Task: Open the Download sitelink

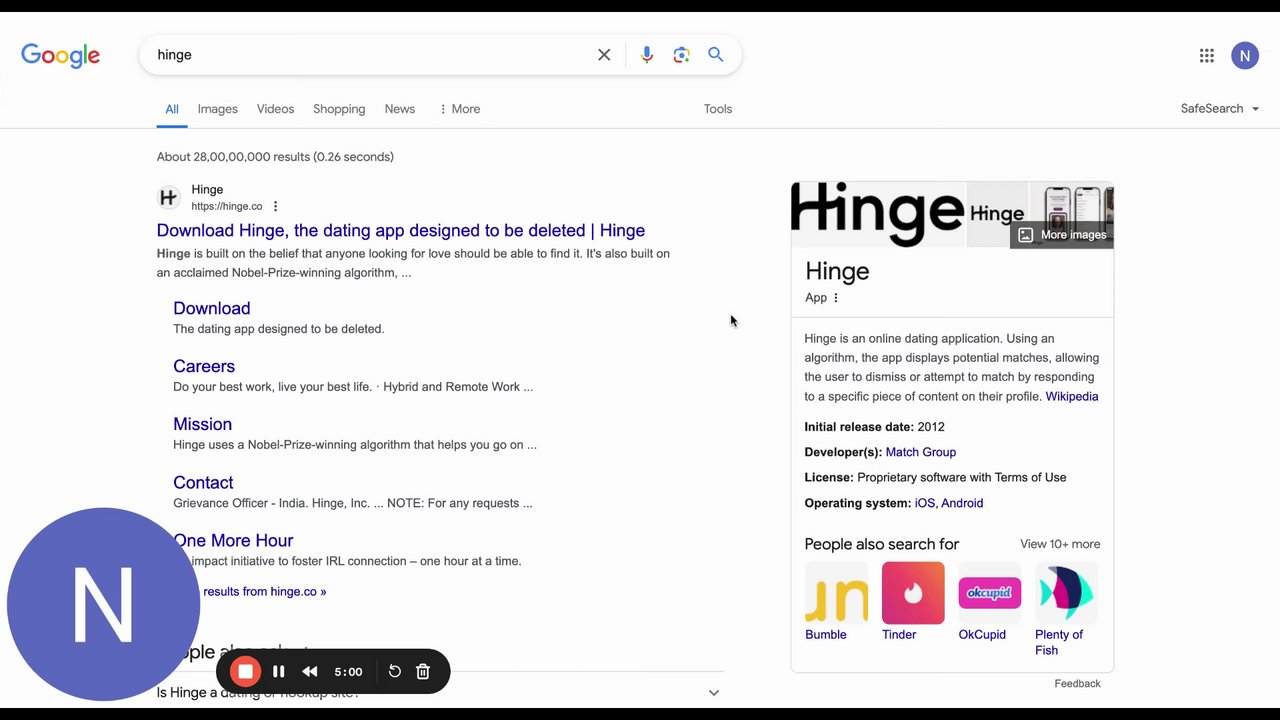Action: 212,309
